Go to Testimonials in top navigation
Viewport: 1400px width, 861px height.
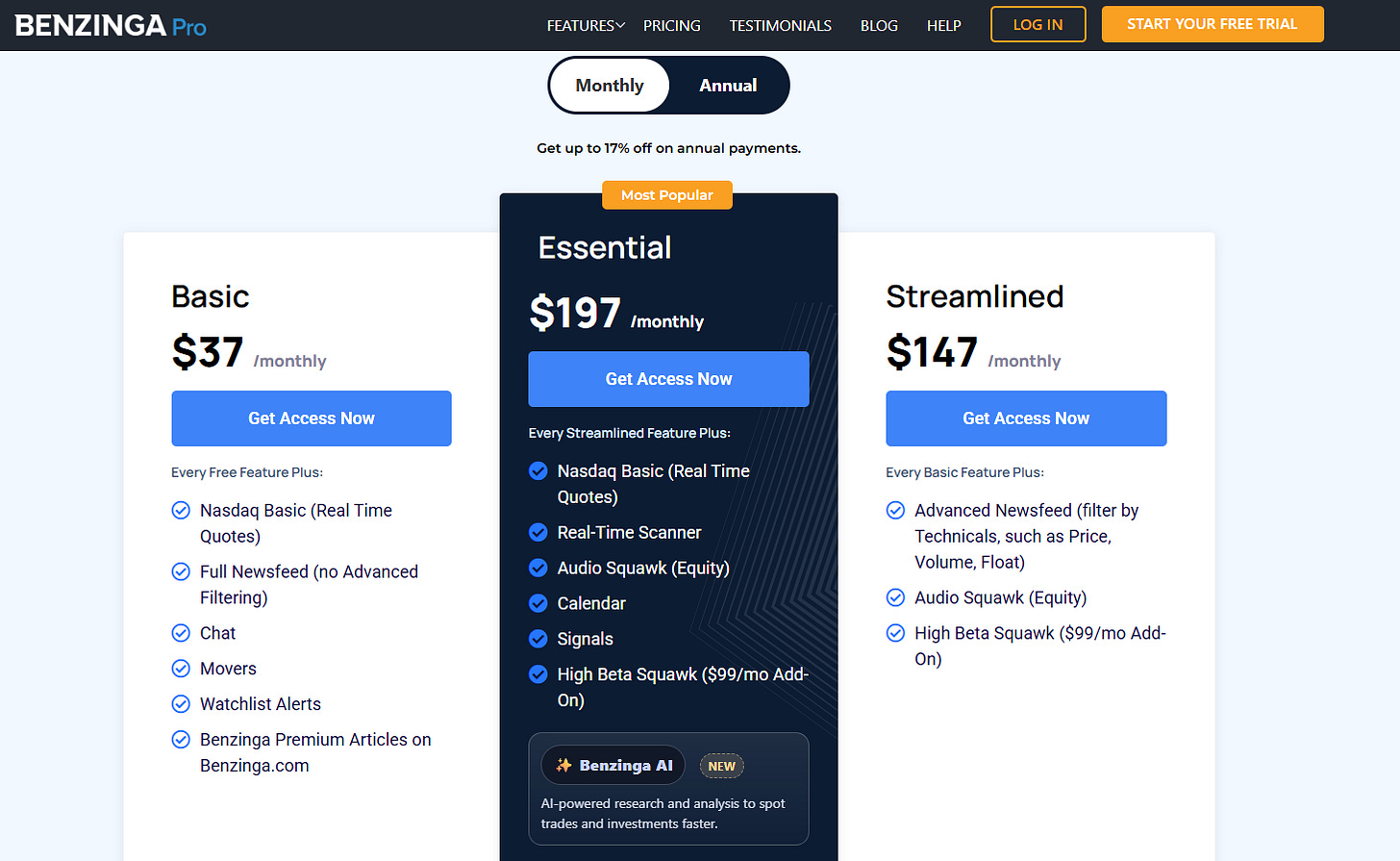(780, 26)
